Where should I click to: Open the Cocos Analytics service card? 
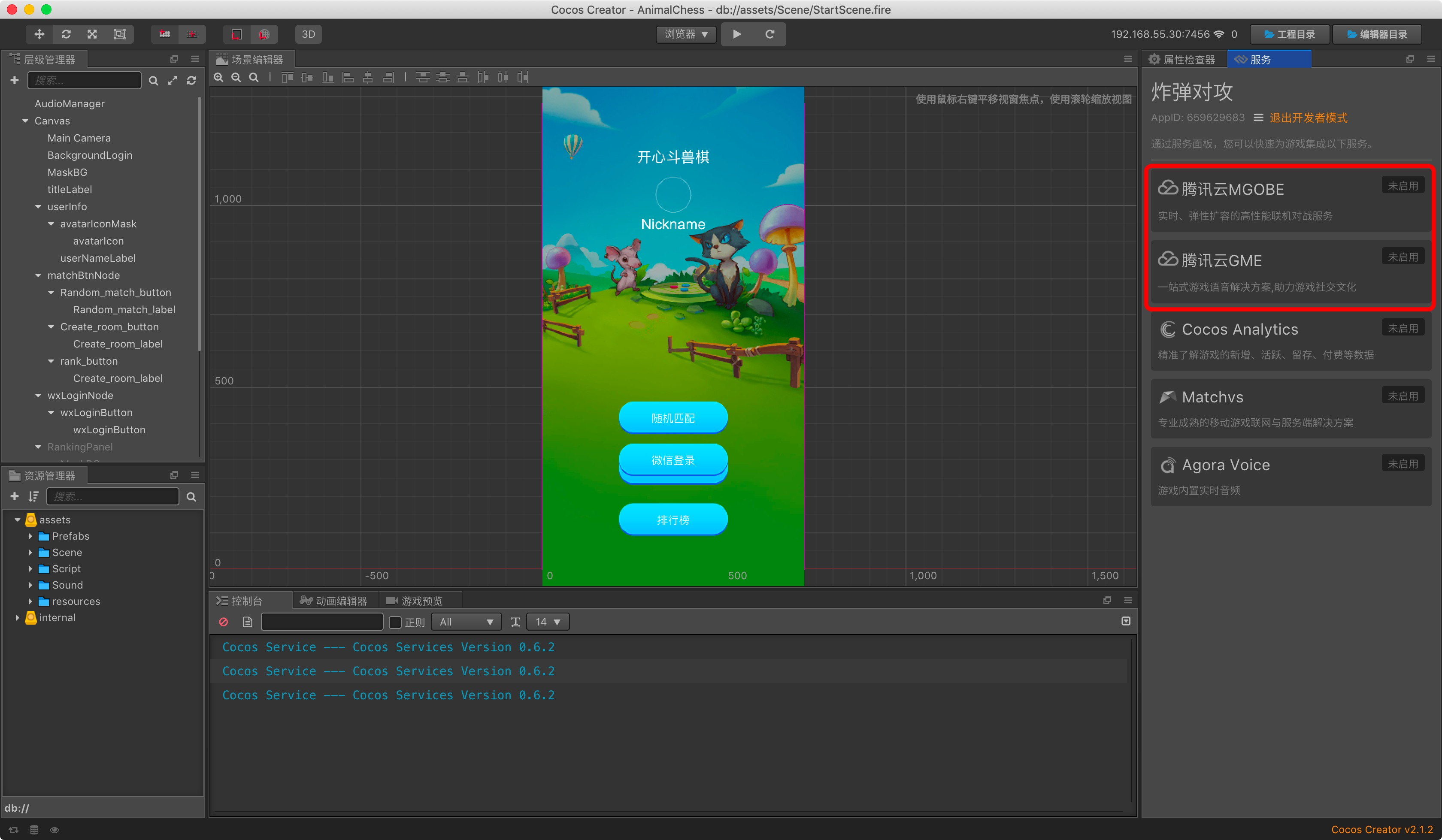point(1291,341)
